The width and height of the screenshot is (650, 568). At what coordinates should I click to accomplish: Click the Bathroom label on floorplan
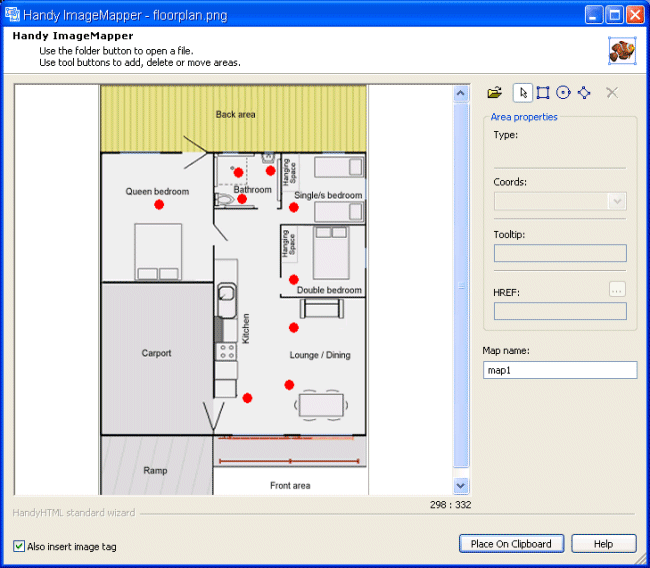pos(252,189)
